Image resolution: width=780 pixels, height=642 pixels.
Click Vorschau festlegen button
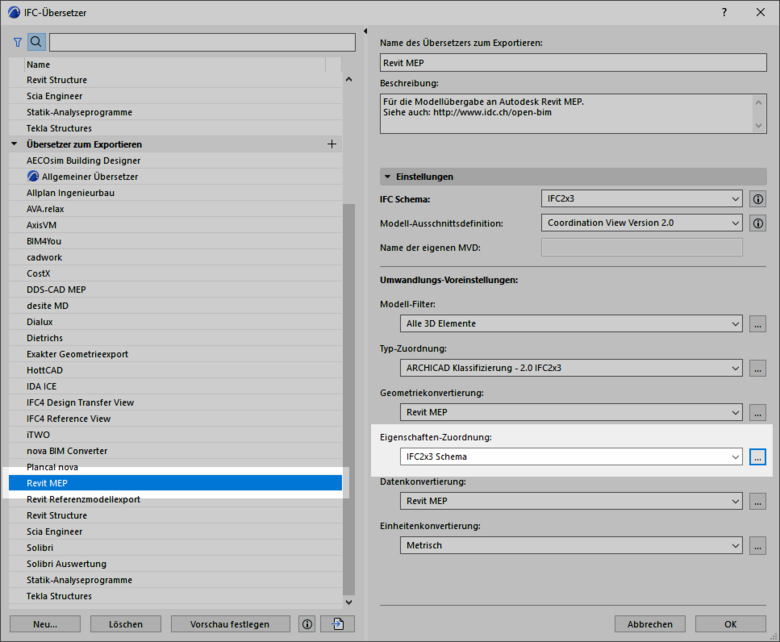[x=230, y=624]
